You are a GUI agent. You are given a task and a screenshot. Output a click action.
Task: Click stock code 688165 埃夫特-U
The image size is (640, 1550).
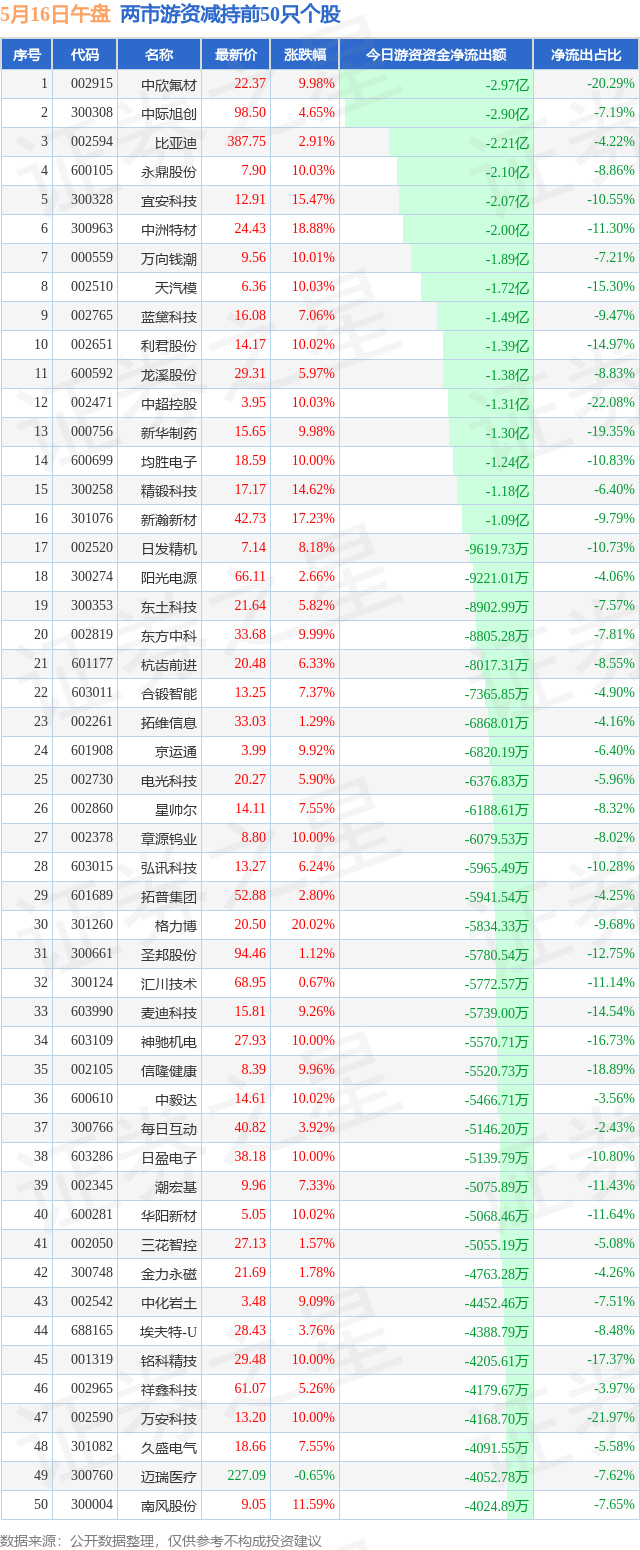click(x=85, y=1330)
